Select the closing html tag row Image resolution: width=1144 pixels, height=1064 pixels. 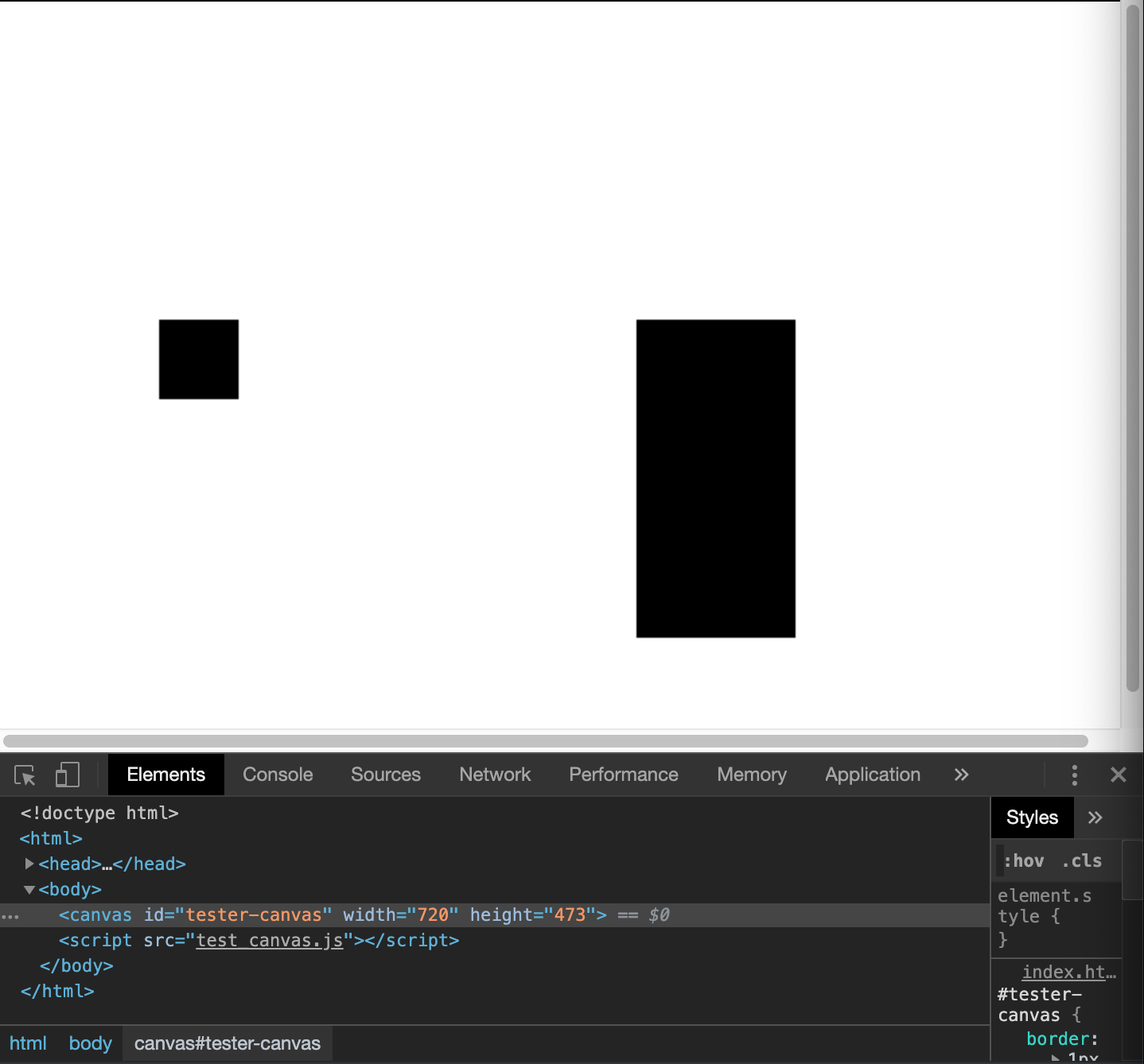pos(57,992)
